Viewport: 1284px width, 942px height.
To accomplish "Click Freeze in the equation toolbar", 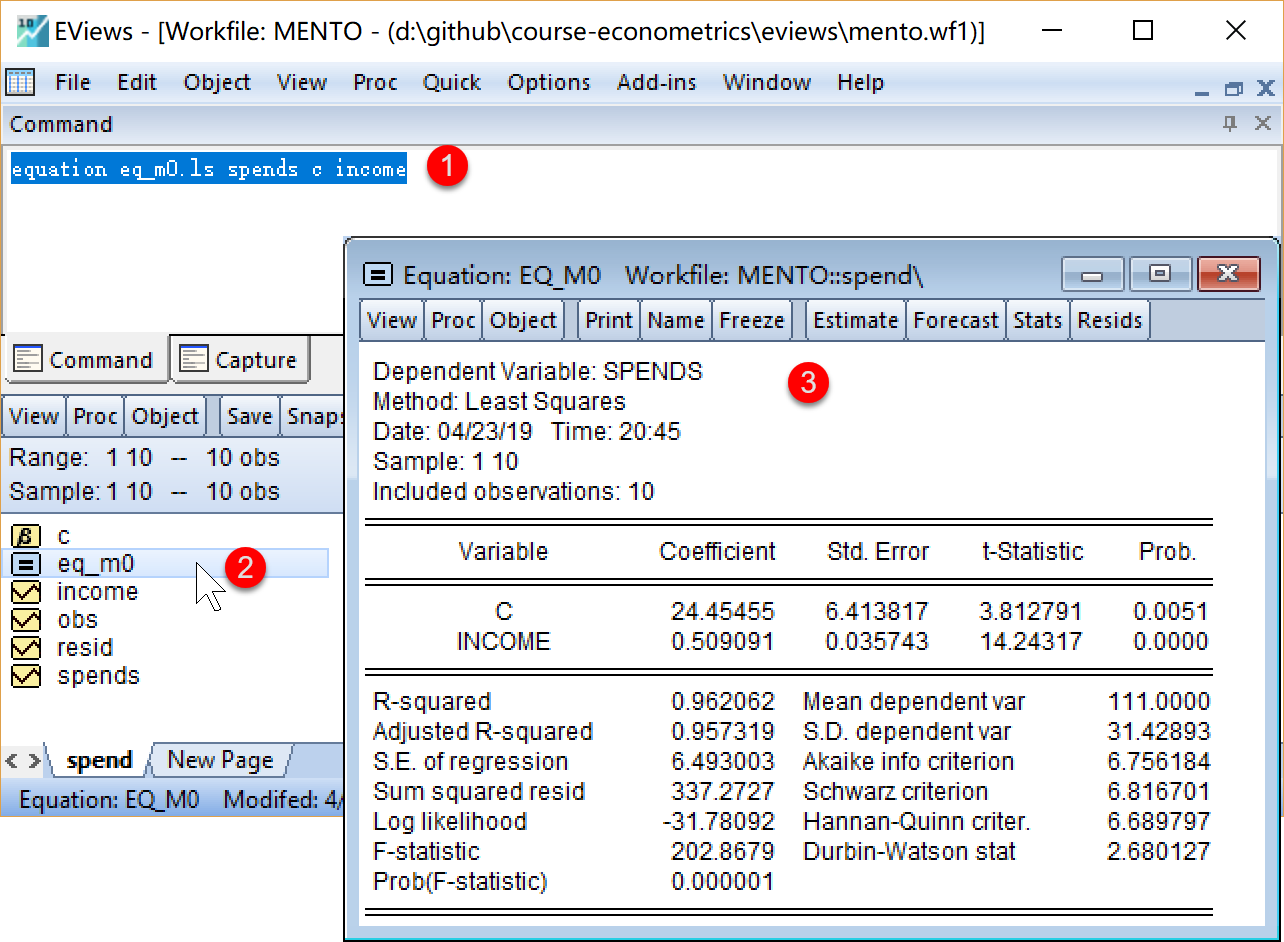I will click(751, 320).
